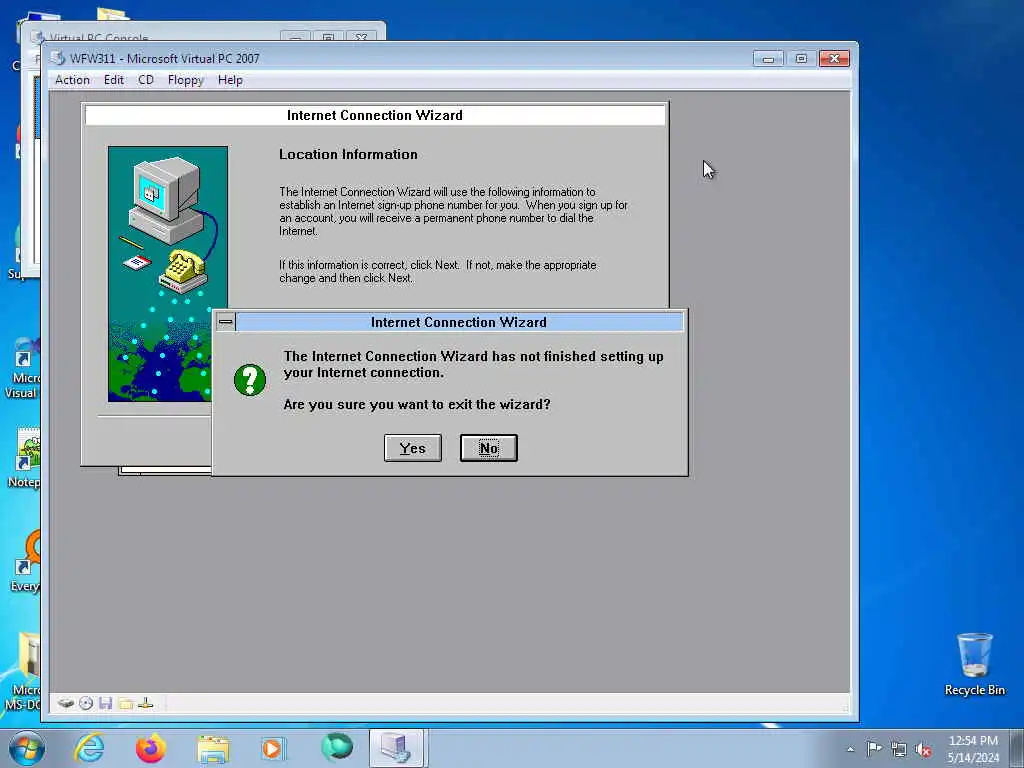Click the wizard's computer and phone illustration
The width and height of the screenshot is (1024, 768).
[x=168, y=274]
